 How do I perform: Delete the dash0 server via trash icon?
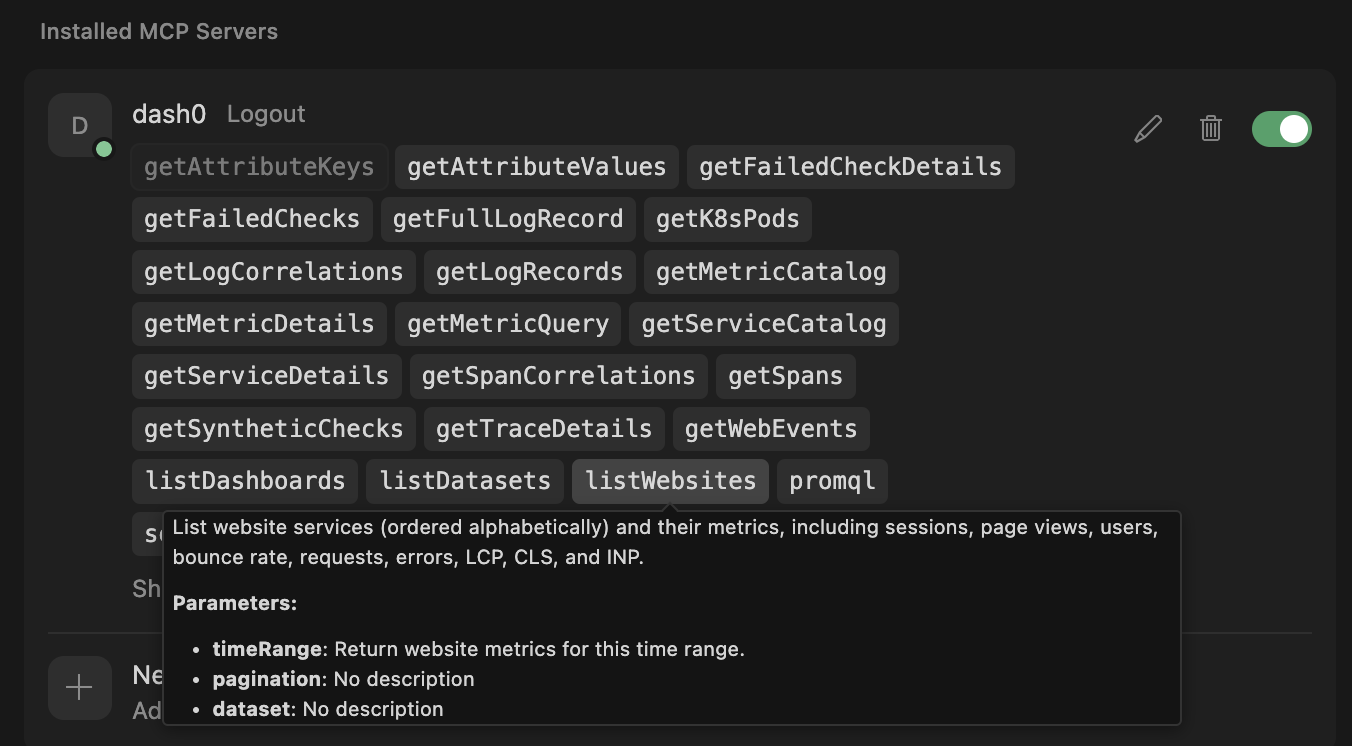[1210, 129]
